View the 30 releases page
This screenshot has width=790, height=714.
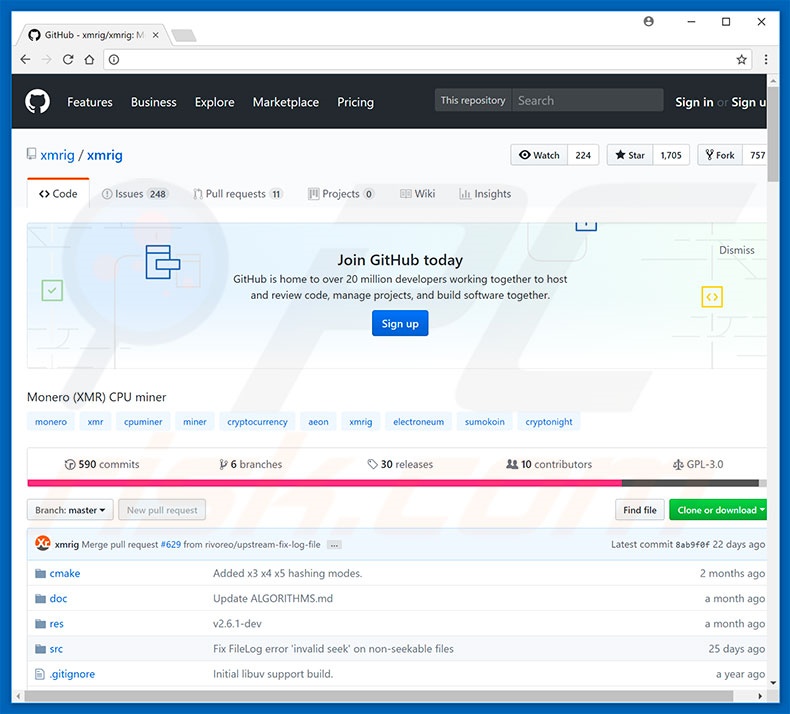(x=400, y=464)
